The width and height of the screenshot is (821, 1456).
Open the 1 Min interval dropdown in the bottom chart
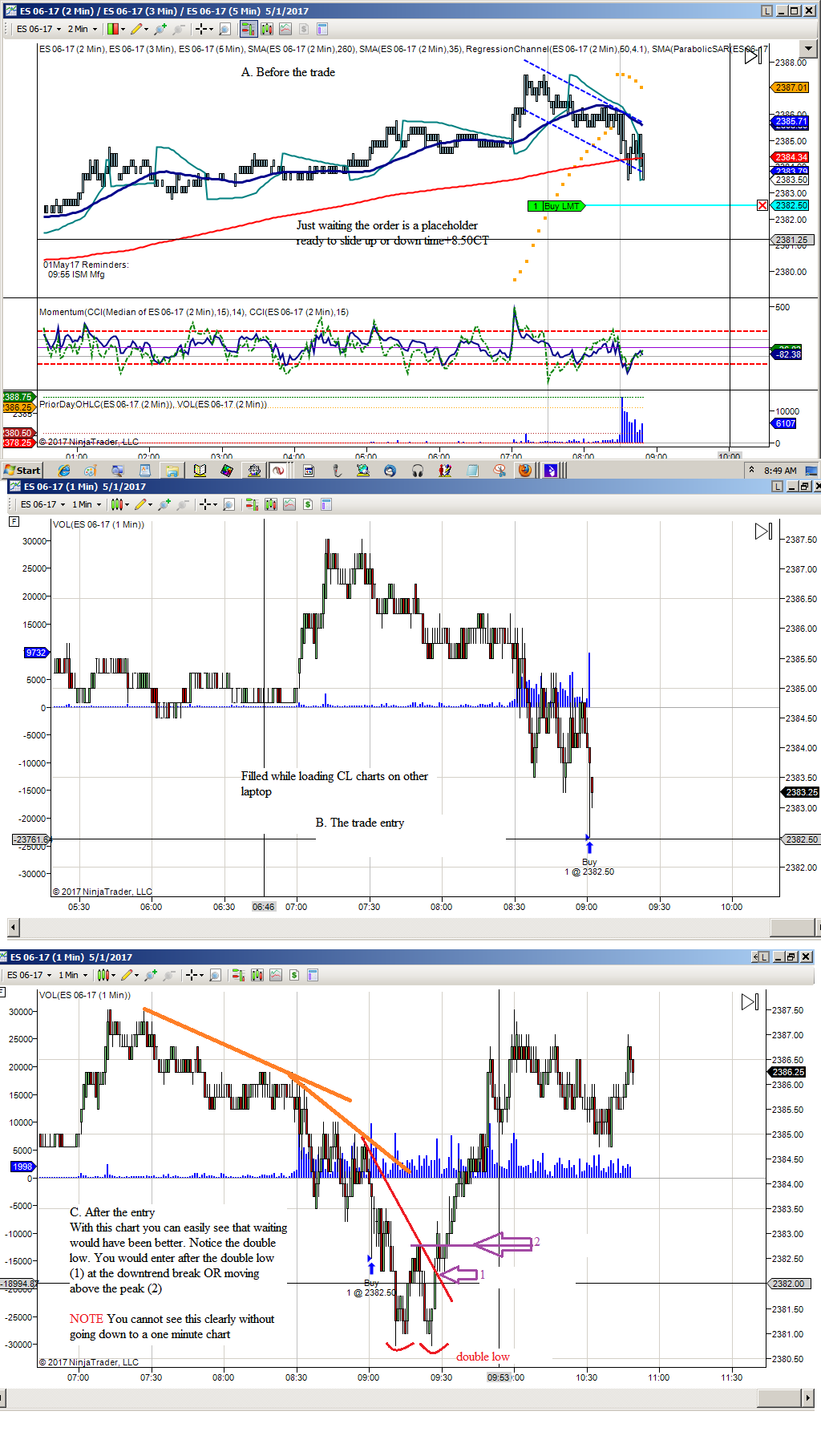[x=73, y=975]
